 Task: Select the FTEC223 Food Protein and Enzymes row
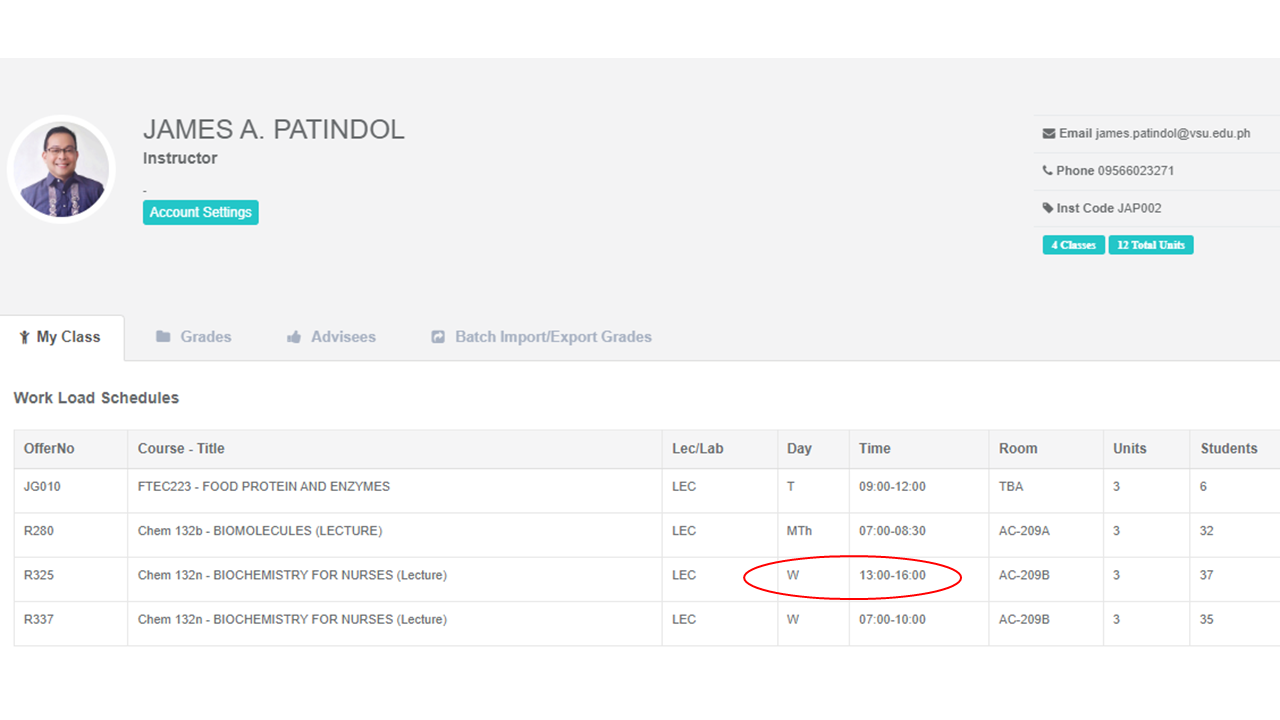[x=263, y=487]
